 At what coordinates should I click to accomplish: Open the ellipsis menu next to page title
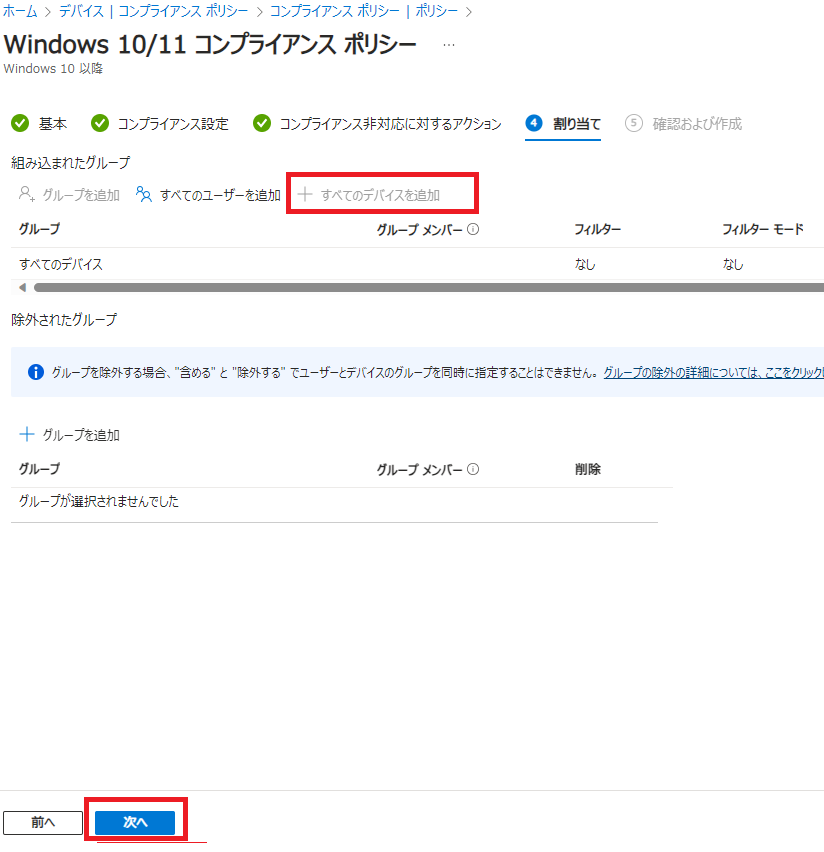click(449, 46)
